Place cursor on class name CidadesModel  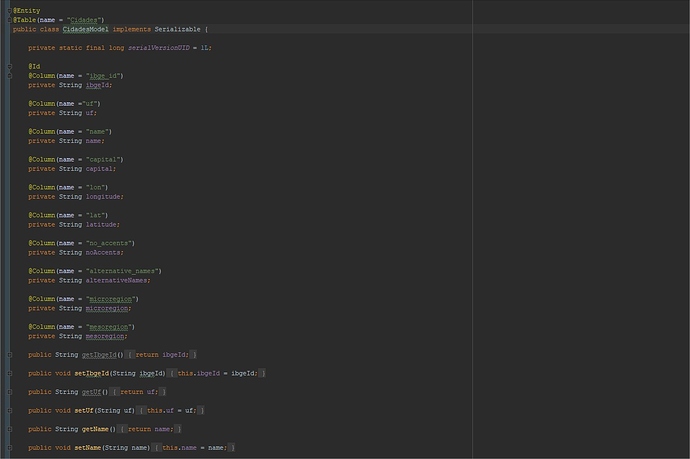[85, 29]
